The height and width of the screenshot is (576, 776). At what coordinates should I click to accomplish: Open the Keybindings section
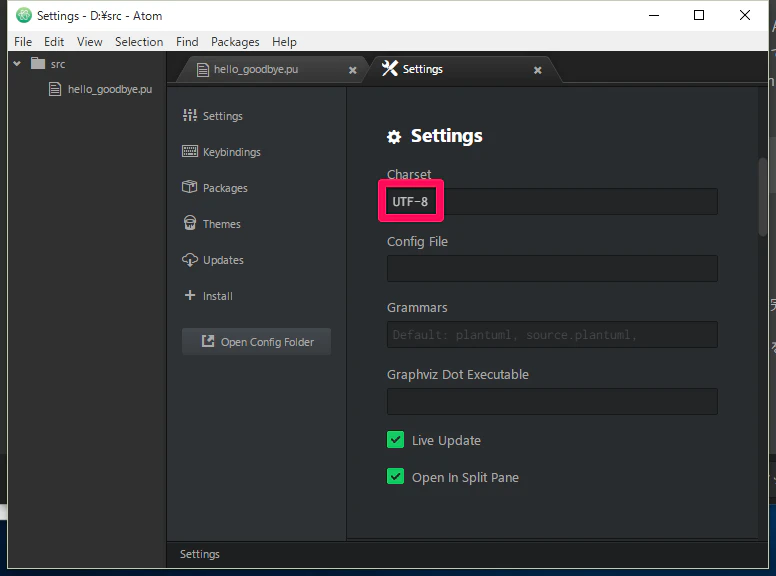222,152
